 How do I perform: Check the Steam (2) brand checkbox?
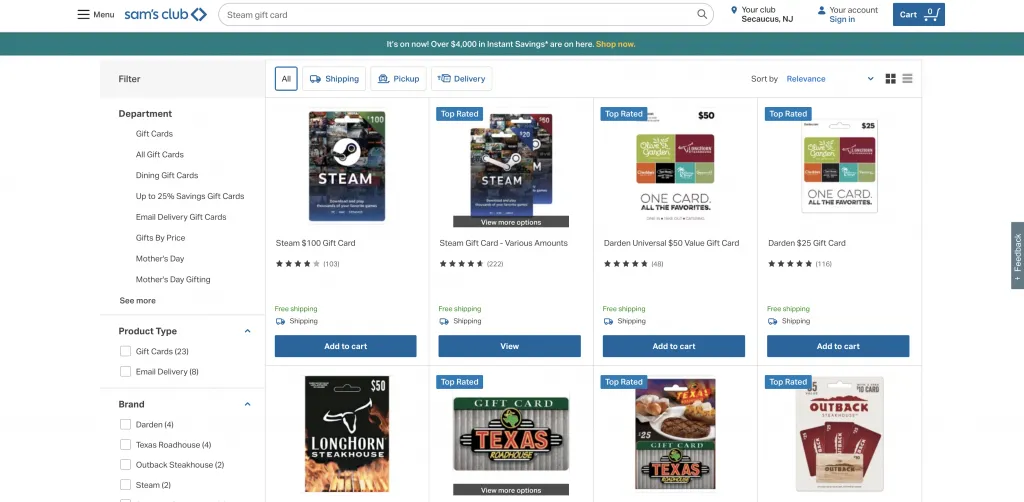[125, 485]
